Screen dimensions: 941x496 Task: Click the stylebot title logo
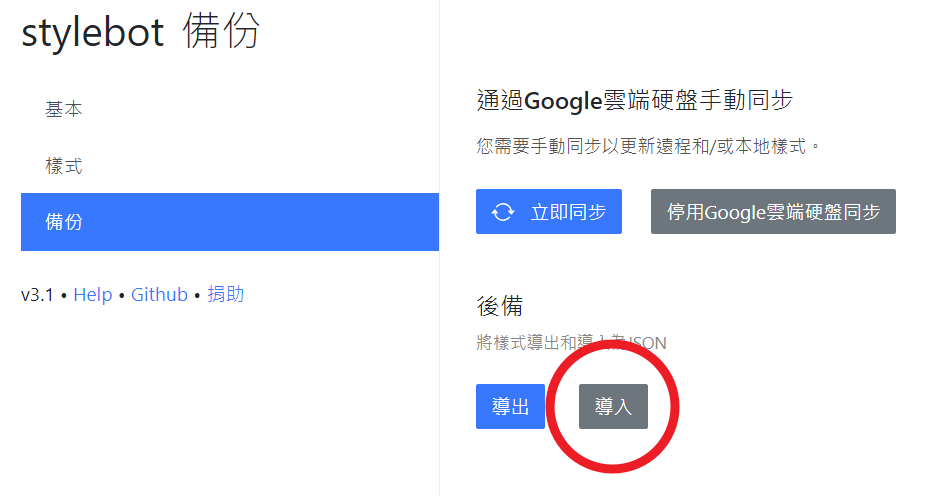[x=92, y=33]
